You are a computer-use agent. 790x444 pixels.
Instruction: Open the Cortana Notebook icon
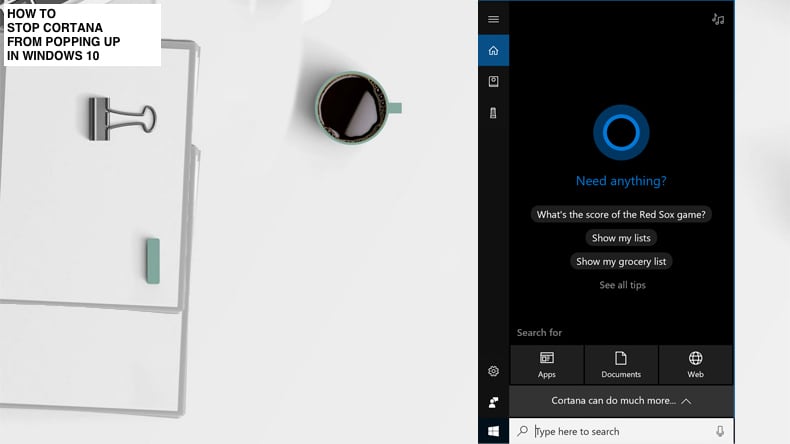coord(493,82)
